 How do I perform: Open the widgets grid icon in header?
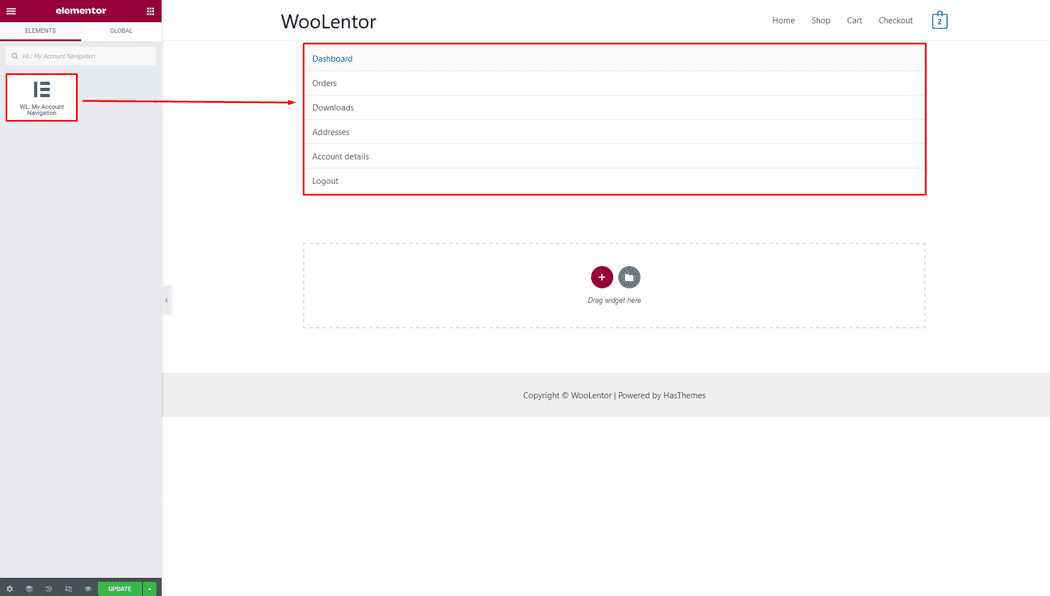click(x=150, y=11)
